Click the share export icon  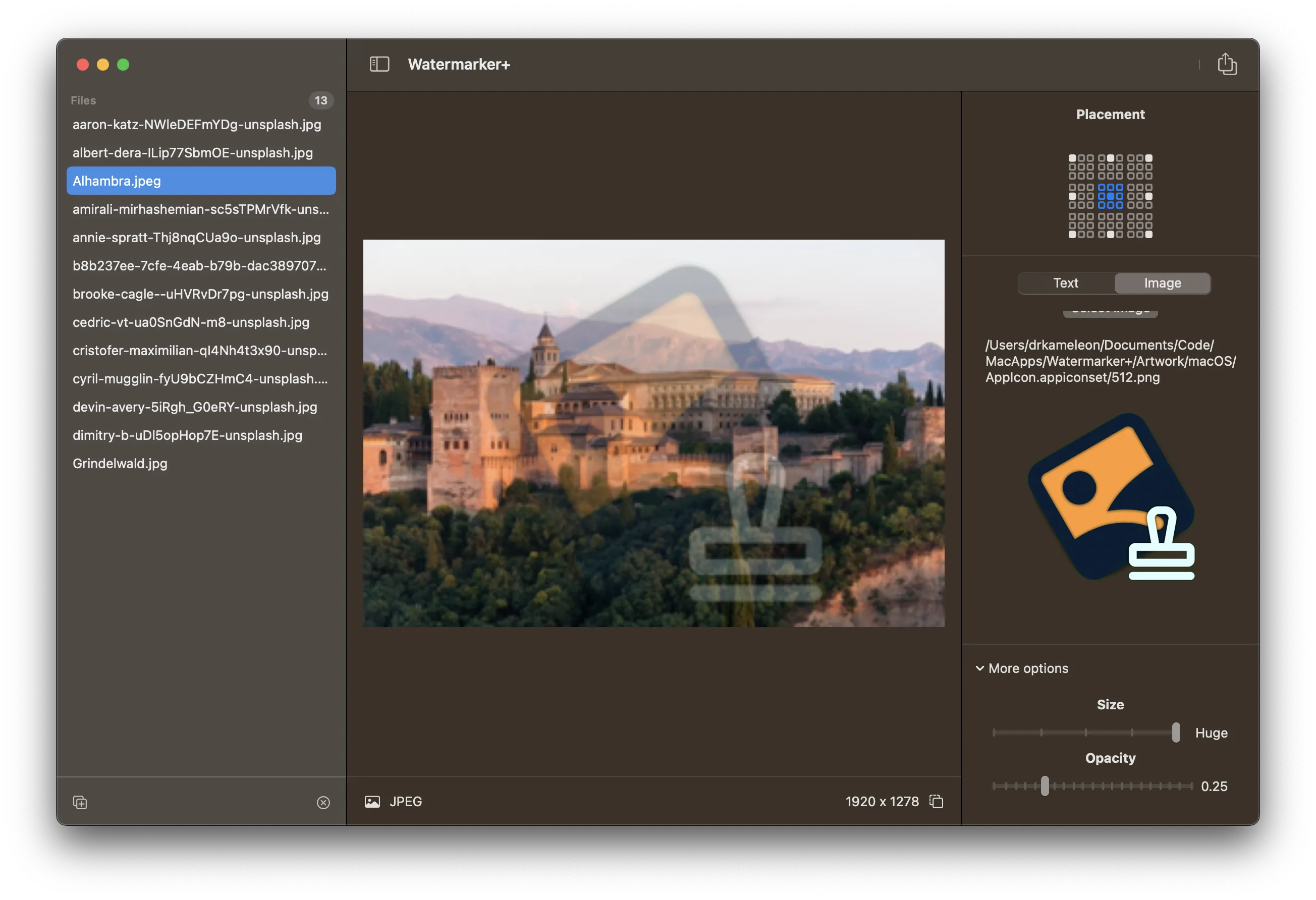pyautogui.click(x=1227, y=64)
